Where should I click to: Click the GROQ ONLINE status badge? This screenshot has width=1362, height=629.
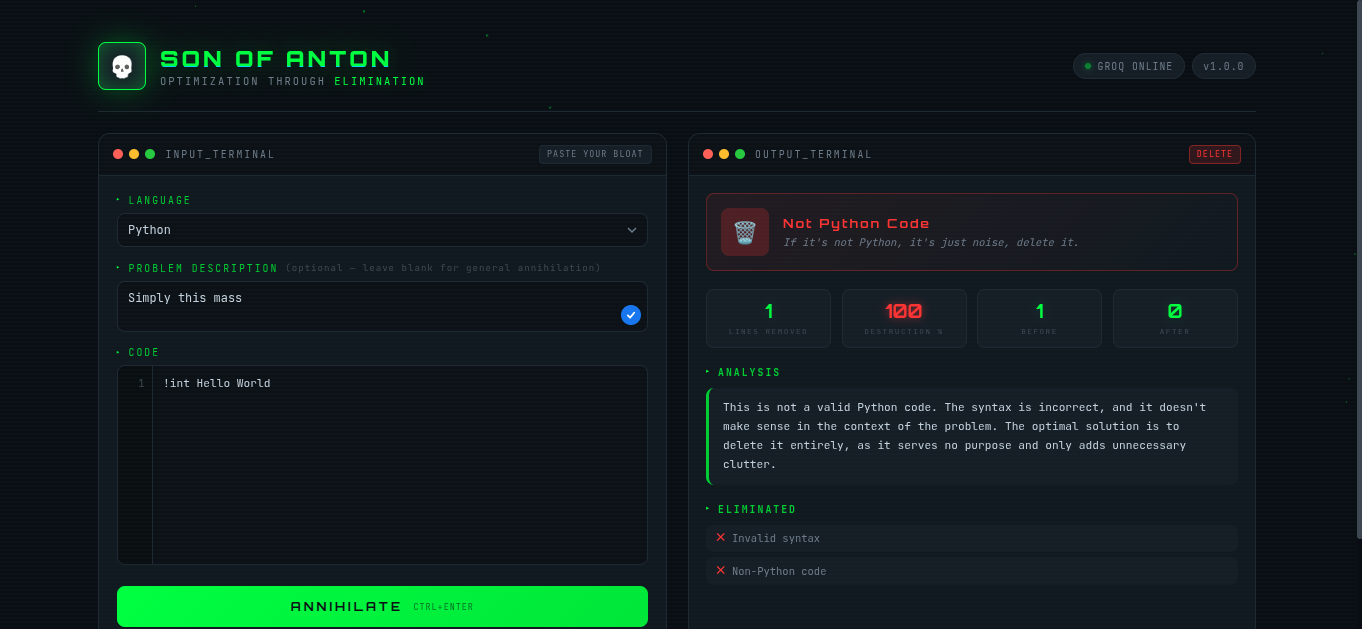[x=1129, y=66]
